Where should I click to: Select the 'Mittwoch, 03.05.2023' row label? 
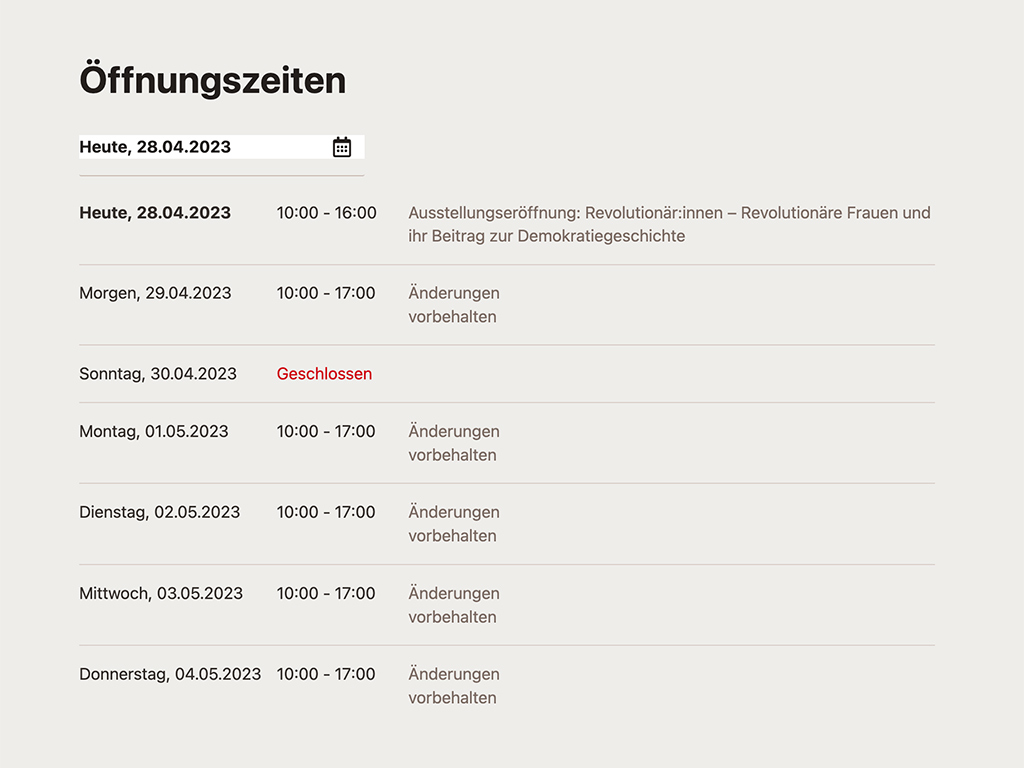pyautogui.click(x=161, y=593)
